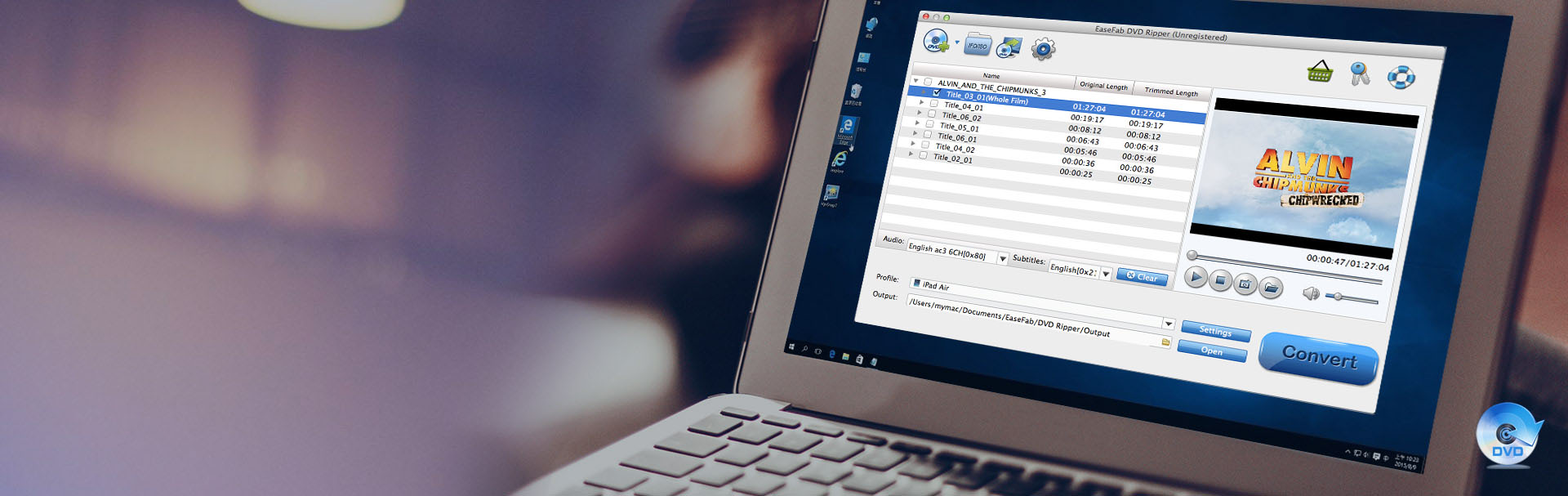
Task: Open the taskbar notification center icon
Action: click(1376, 456)
